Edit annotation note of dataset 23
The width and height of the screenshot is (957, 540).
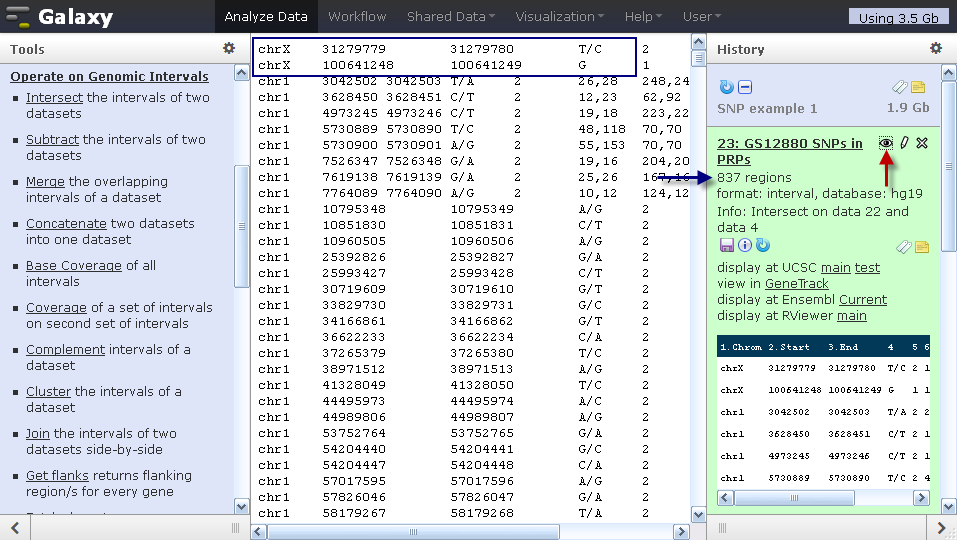tap(922, 247)
